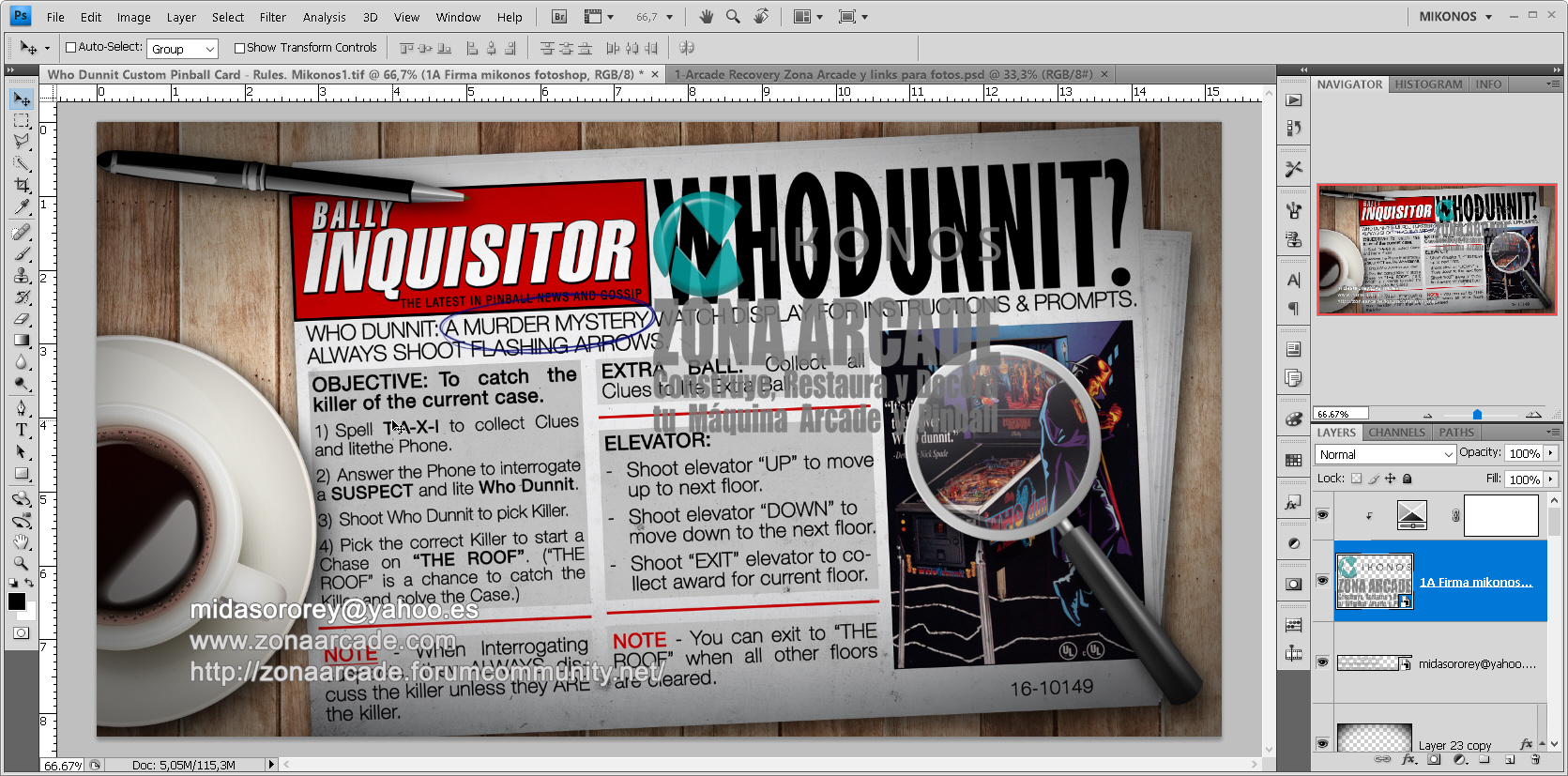Open the layer style fx menu

click(x=1408, y=759)
